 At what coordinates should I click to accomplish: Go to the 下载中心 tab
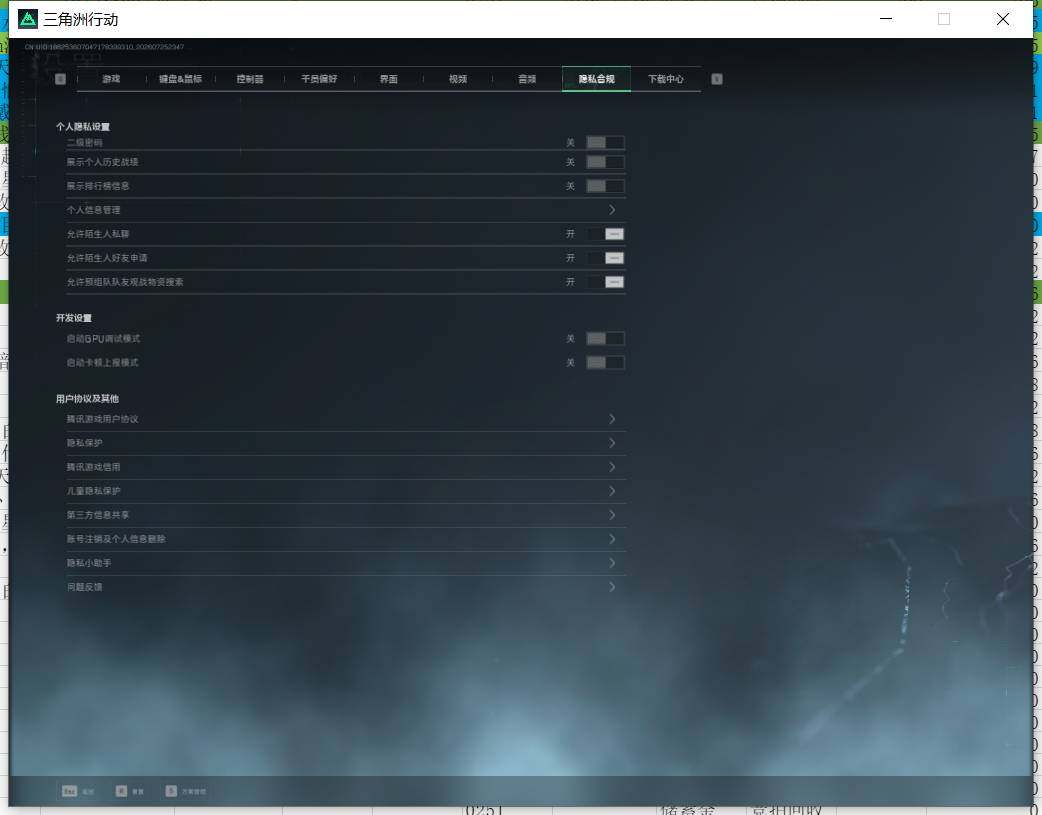click(666, 79)
